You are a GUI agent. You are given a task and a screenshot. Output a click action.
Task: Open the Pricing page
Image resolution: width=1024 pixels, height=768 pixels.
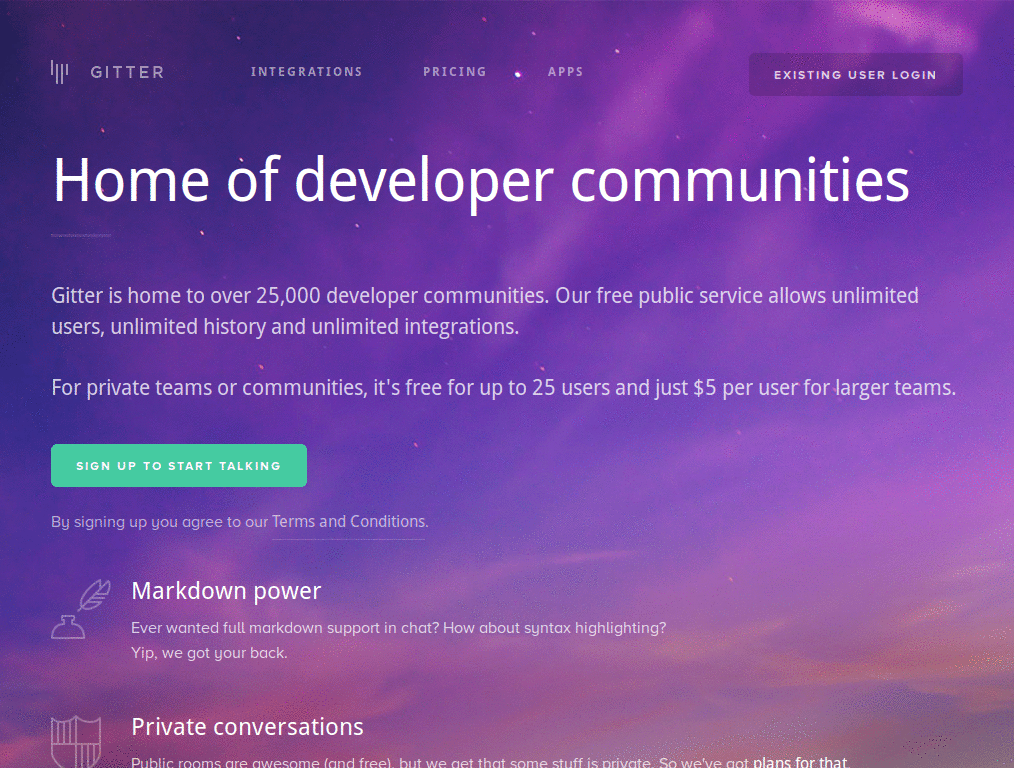tap(455, 72)
